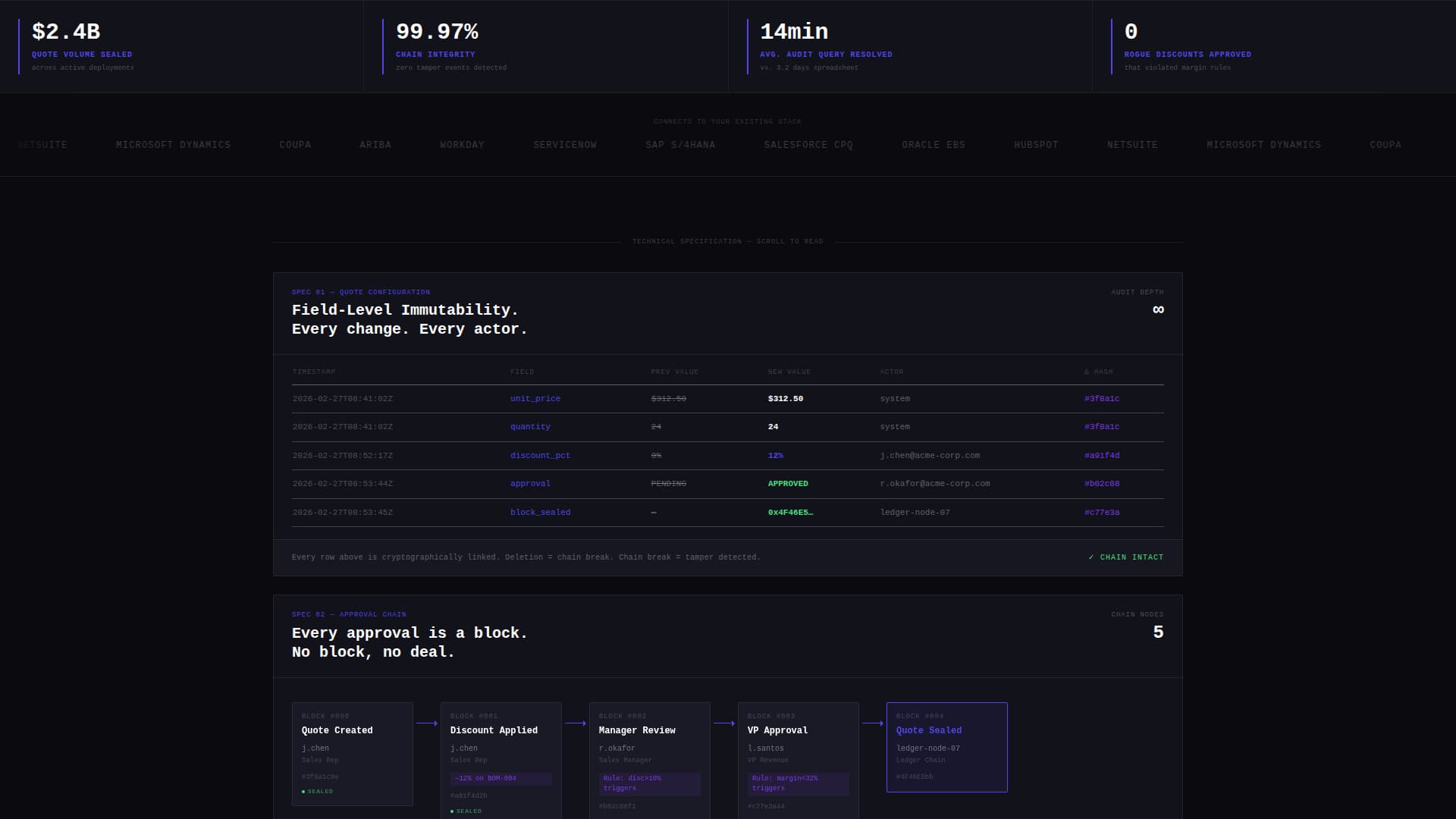This screenshot has width=1456, height=819.
Task: Click the Δ HASH column header
Action: (1099, 372)
